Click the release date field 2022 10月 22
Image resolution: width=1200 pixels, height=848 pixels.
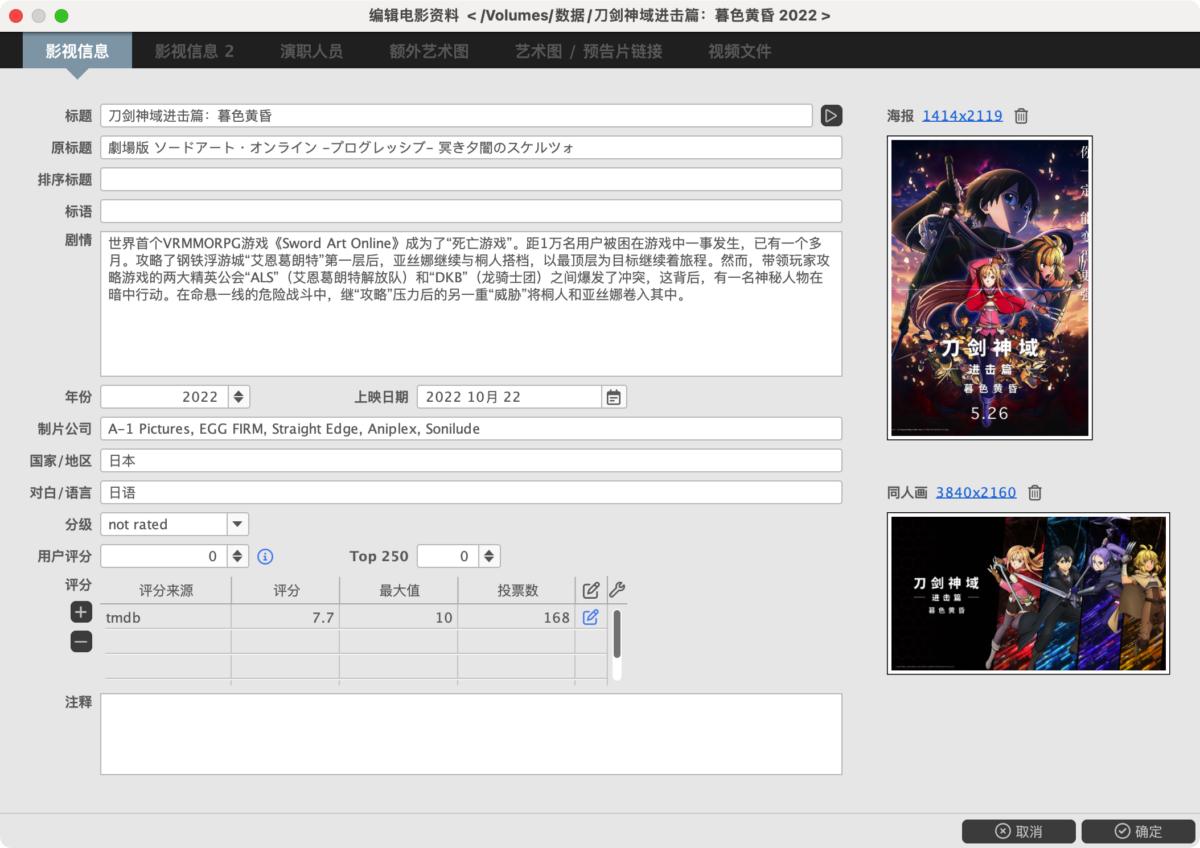pyautogui.click(x=509, y=397)
